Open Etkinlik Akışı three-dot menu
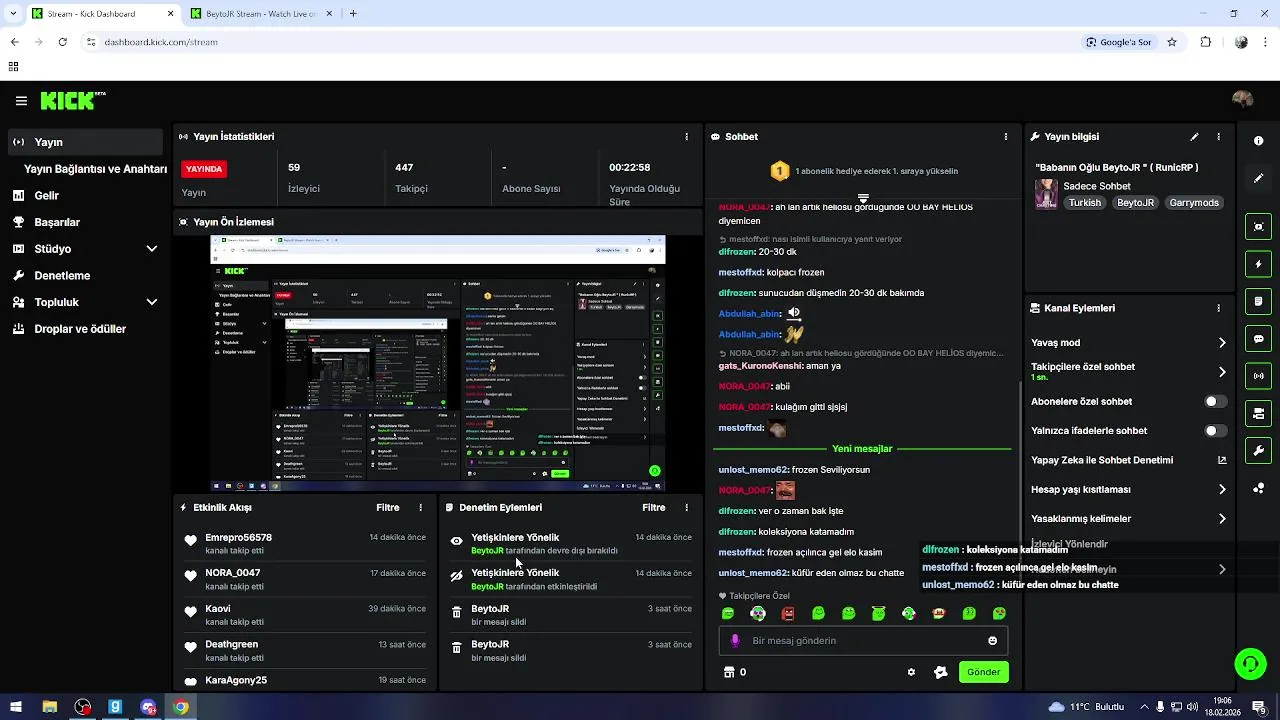The height and width of the screenshot is (720, 1280). pos(420,508)
